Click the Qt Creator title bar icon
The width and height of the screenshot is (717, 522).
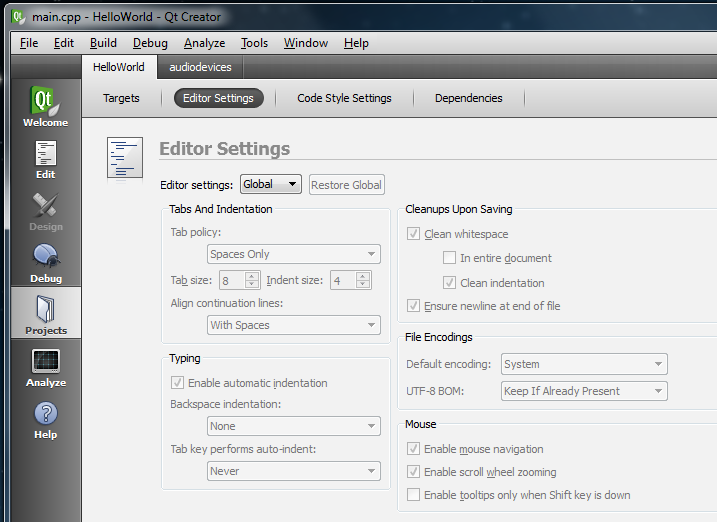tap(18, 17)
